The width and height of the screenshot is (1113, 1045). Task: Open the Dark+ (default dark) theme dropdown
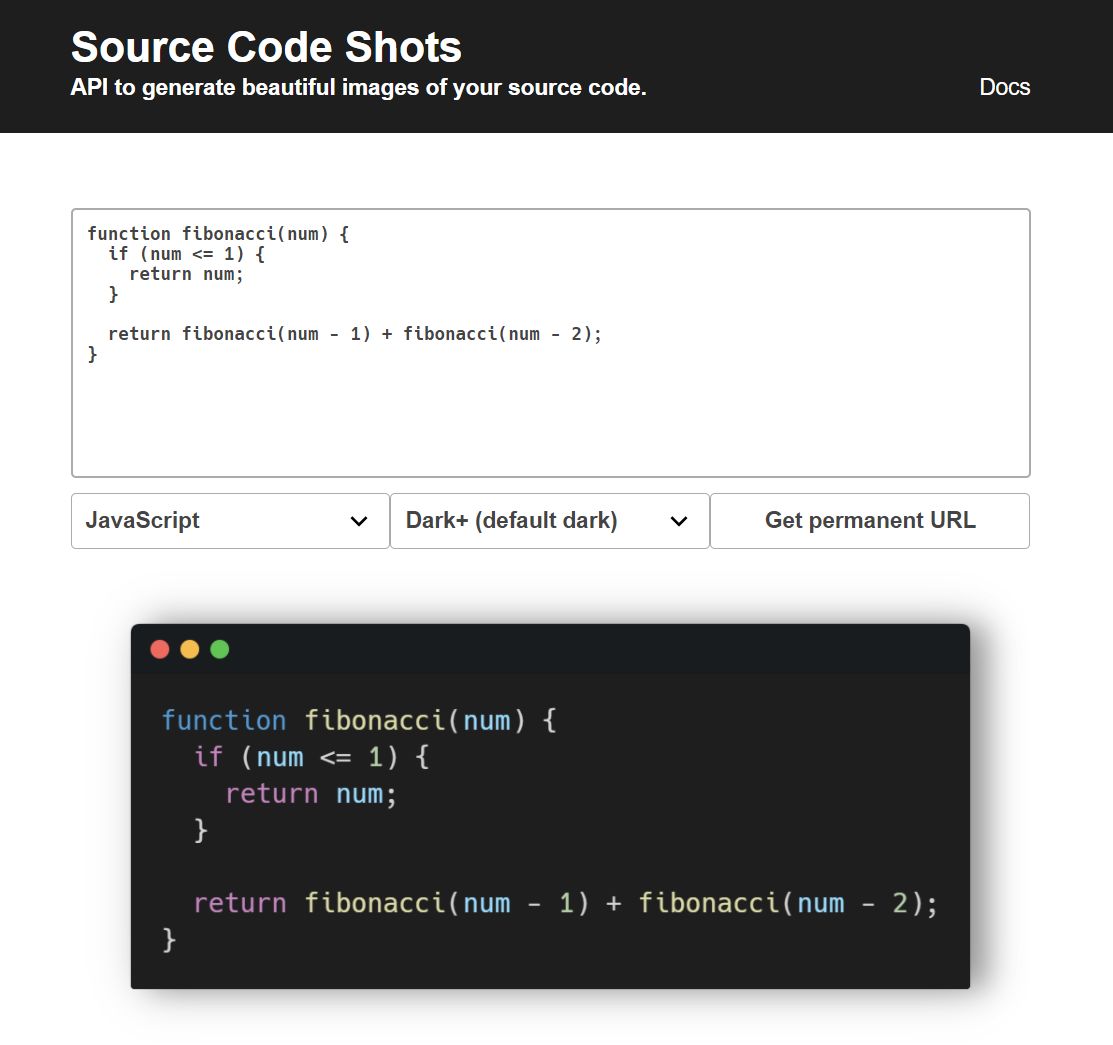pyautogui.click(x=550, y=521)
